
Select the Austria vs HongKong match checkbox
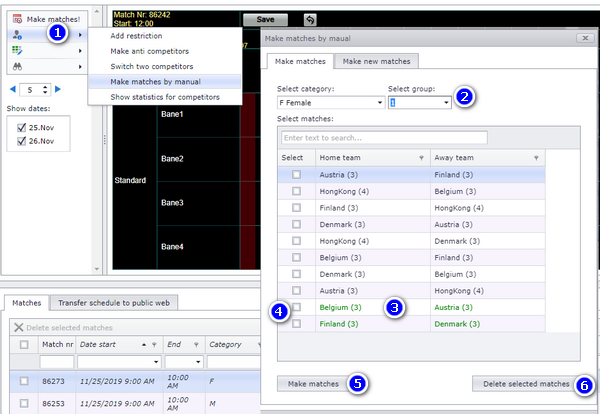click(x=296, y=290)
